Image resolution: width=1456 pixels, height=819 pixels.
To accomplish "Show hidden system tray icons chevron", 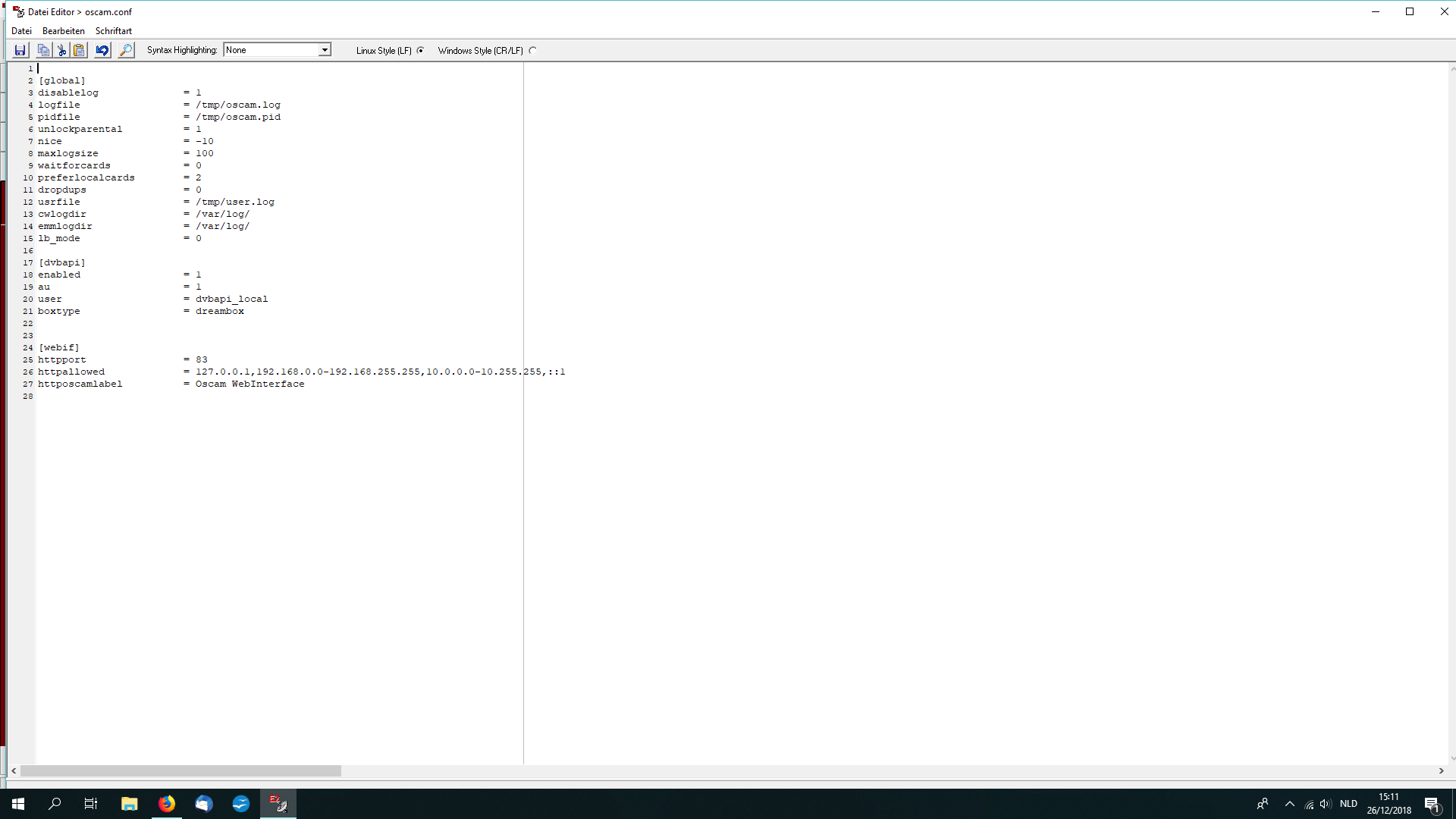I will tap(1289, 804).
